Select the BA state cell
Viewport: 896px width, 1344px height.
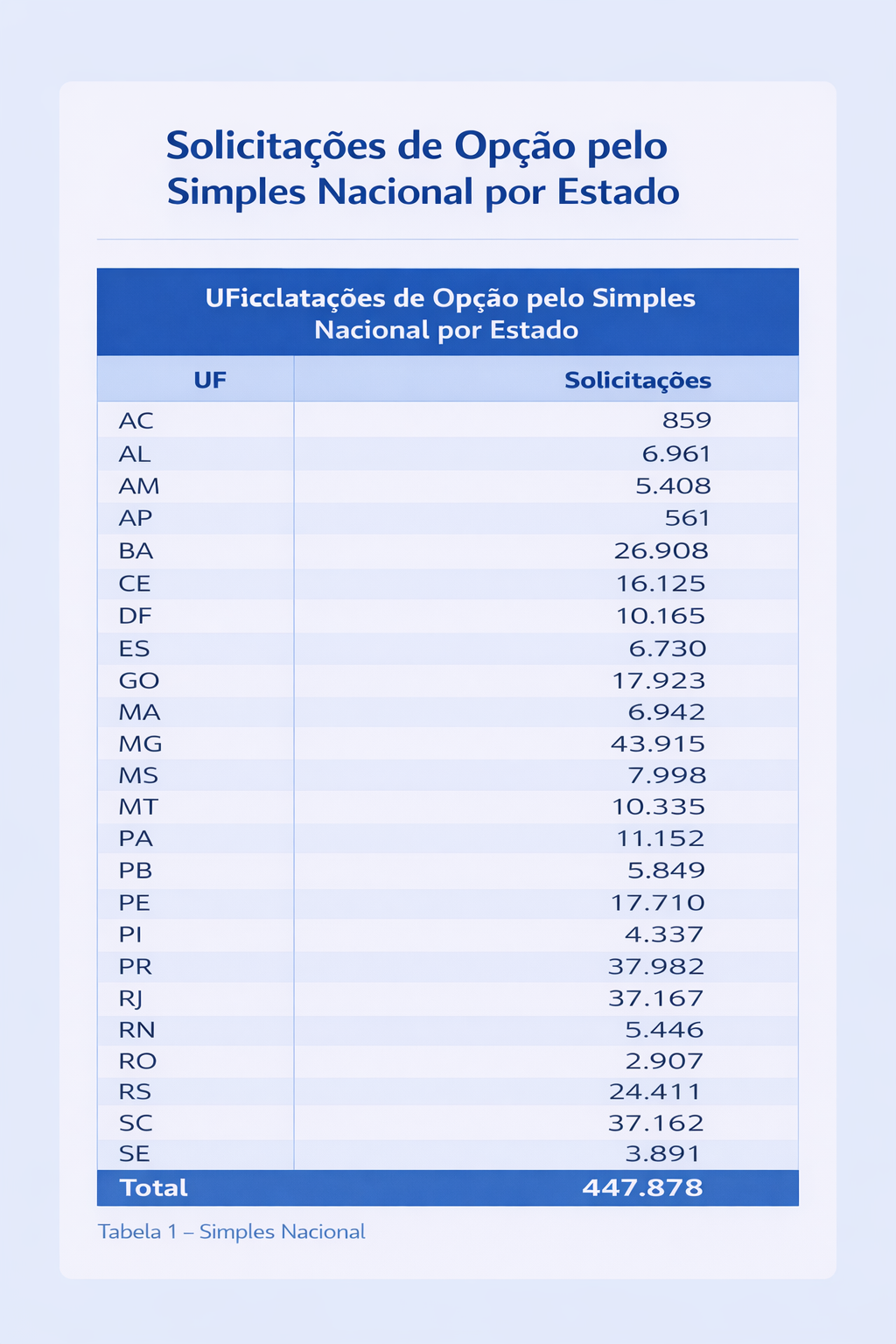[136, 551]
